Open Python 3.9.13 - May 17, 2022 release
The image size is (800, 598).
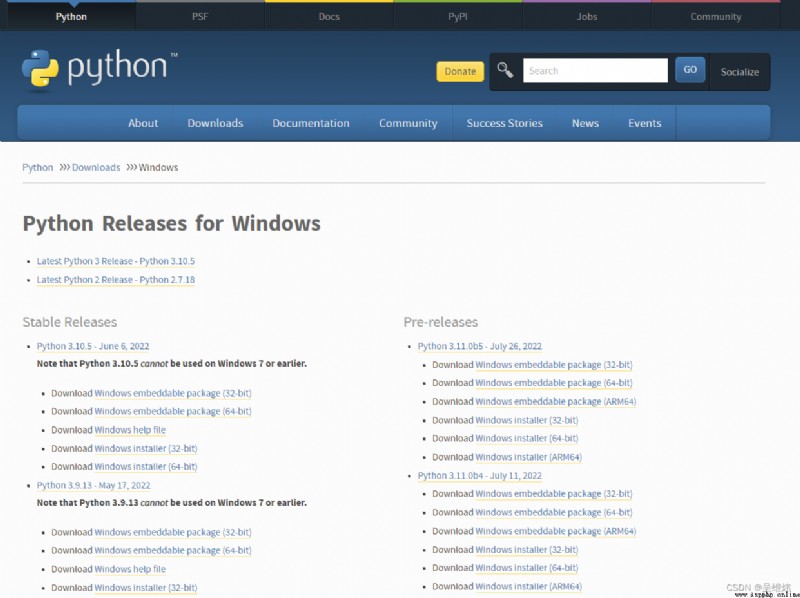point(93,485)
